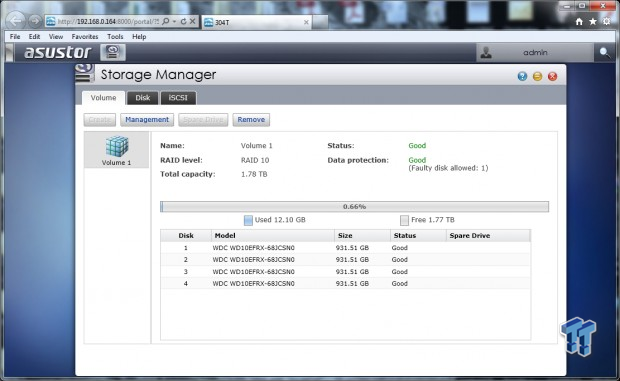Open the Favorites menu
Screen dimensions: 620x381
click(85, 36)
